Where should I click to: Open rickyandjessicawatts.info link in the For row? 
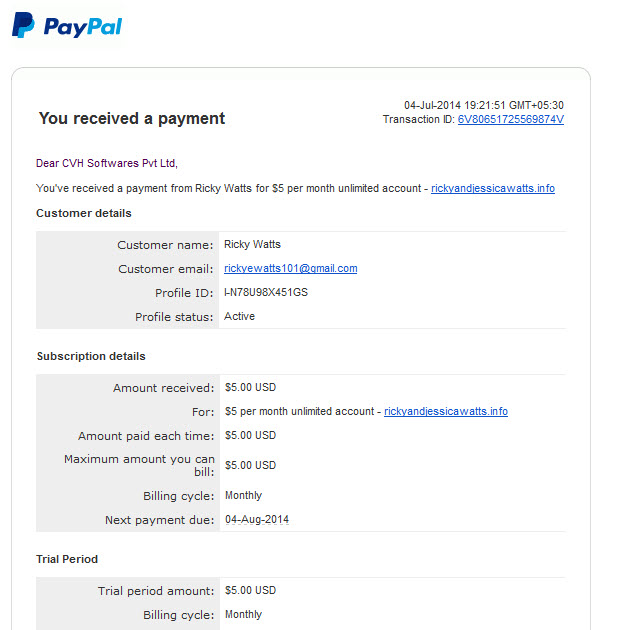click(x=446, y=411)
